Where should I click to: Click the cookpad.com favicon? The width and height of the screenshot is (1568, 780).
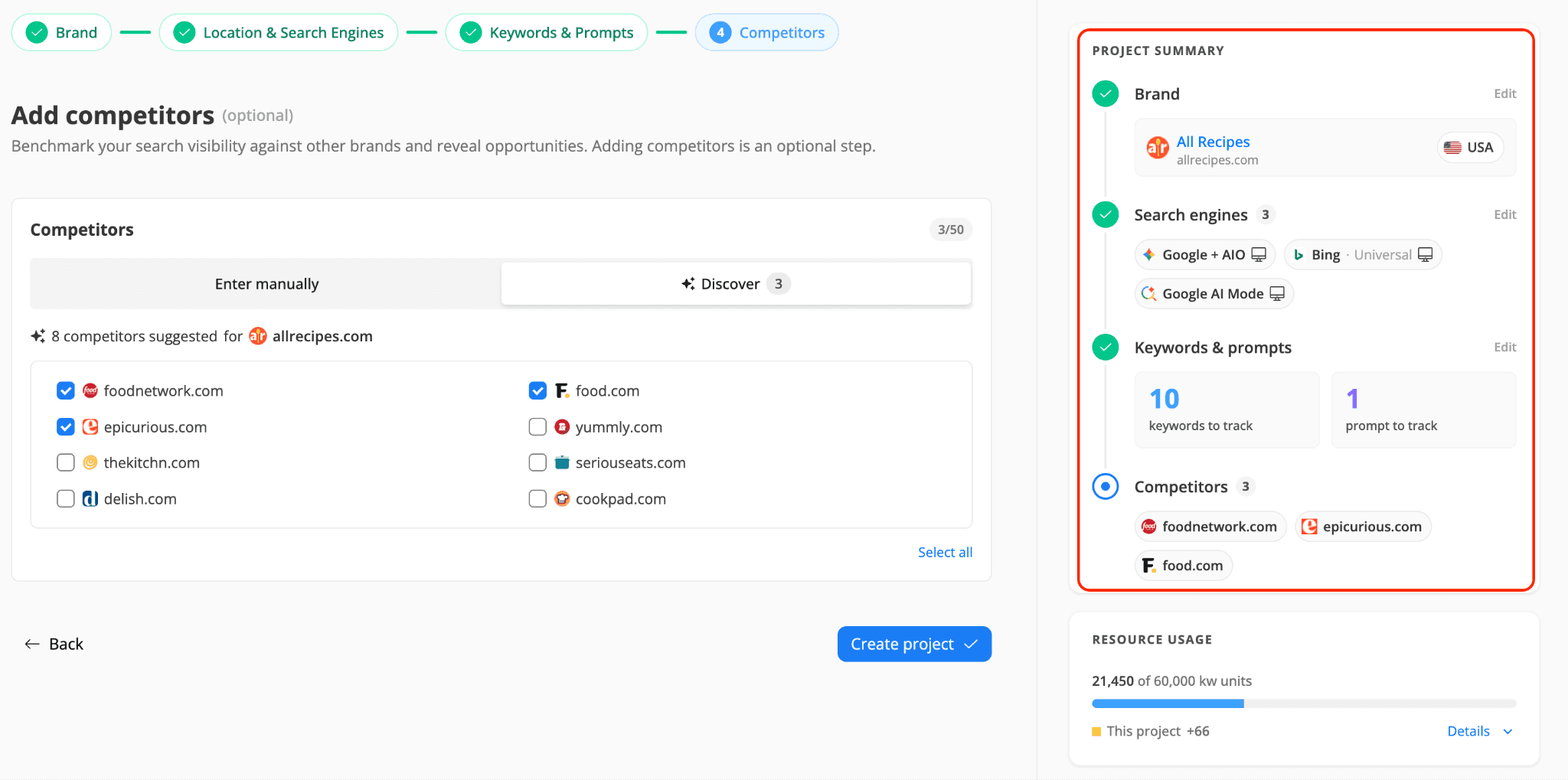[562, 499]
